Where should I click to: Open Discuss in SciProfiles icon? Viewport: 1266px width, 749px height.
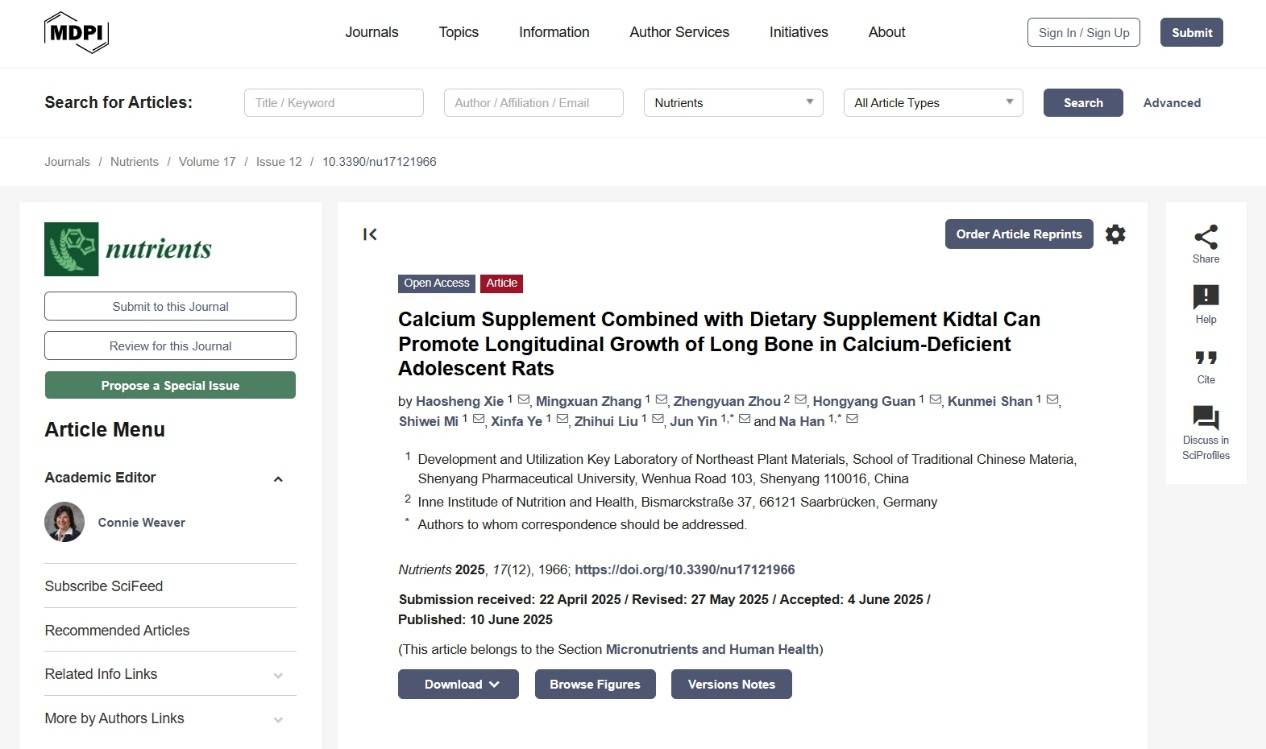click(1206, 418)
